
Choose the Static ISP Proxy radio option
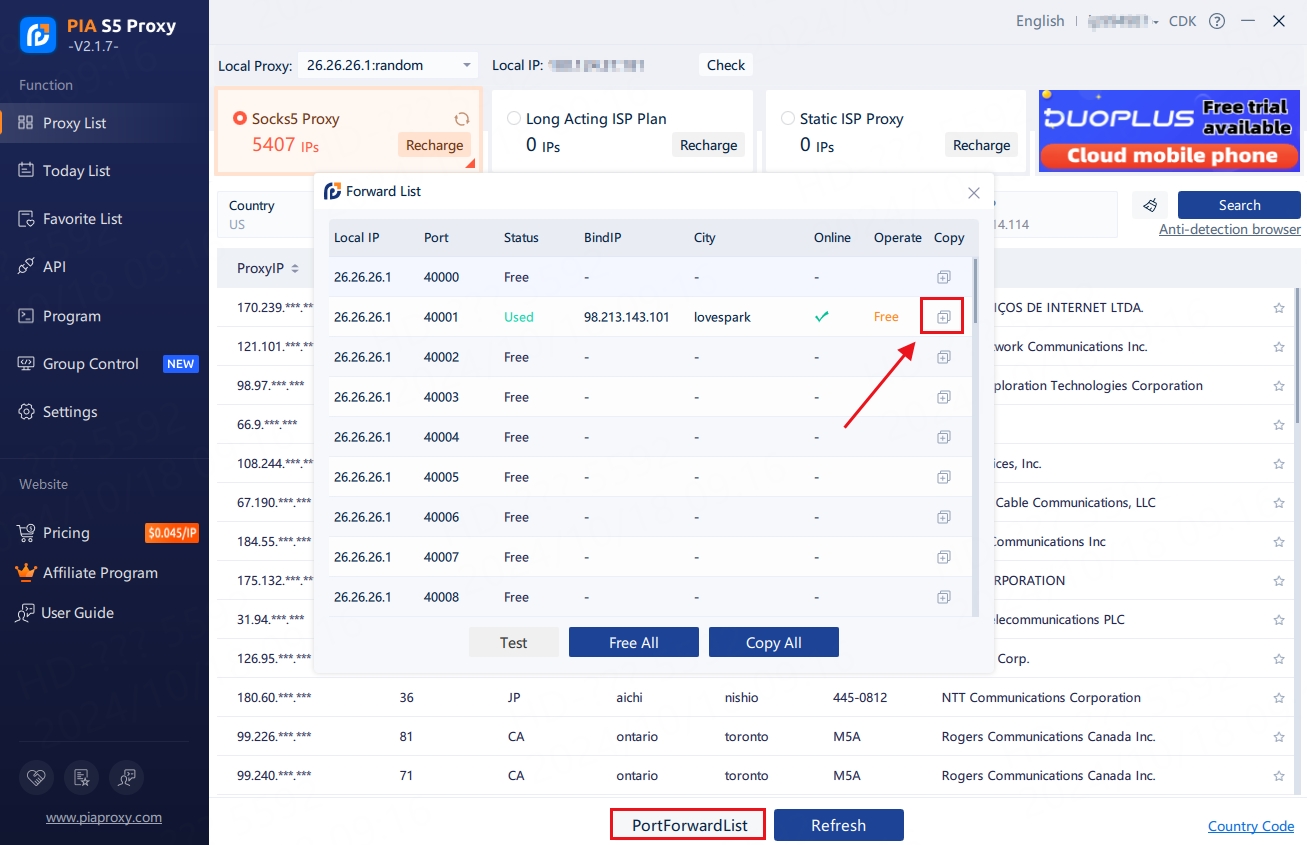pyautogui.click(x=788, y=119)
